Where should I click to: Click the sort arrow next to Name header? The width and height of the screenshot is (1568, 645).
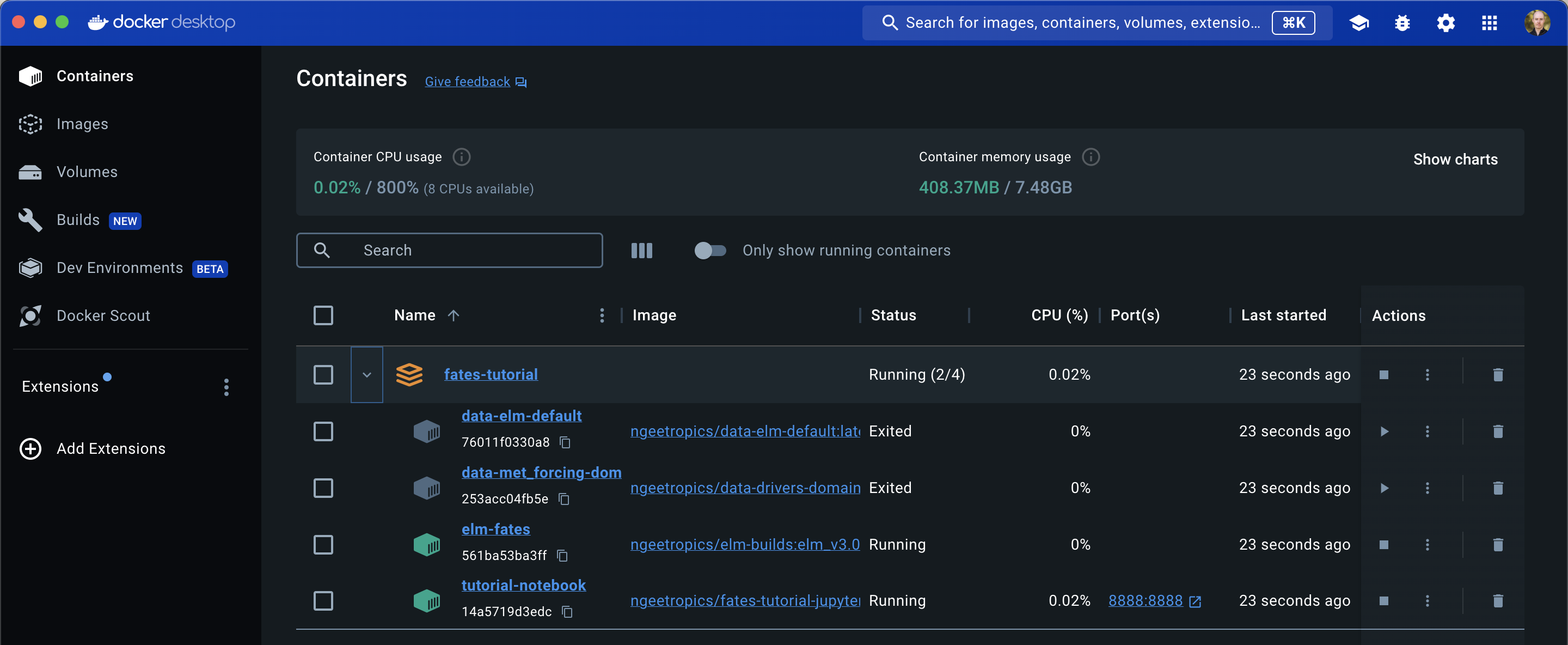click(453, 315)
